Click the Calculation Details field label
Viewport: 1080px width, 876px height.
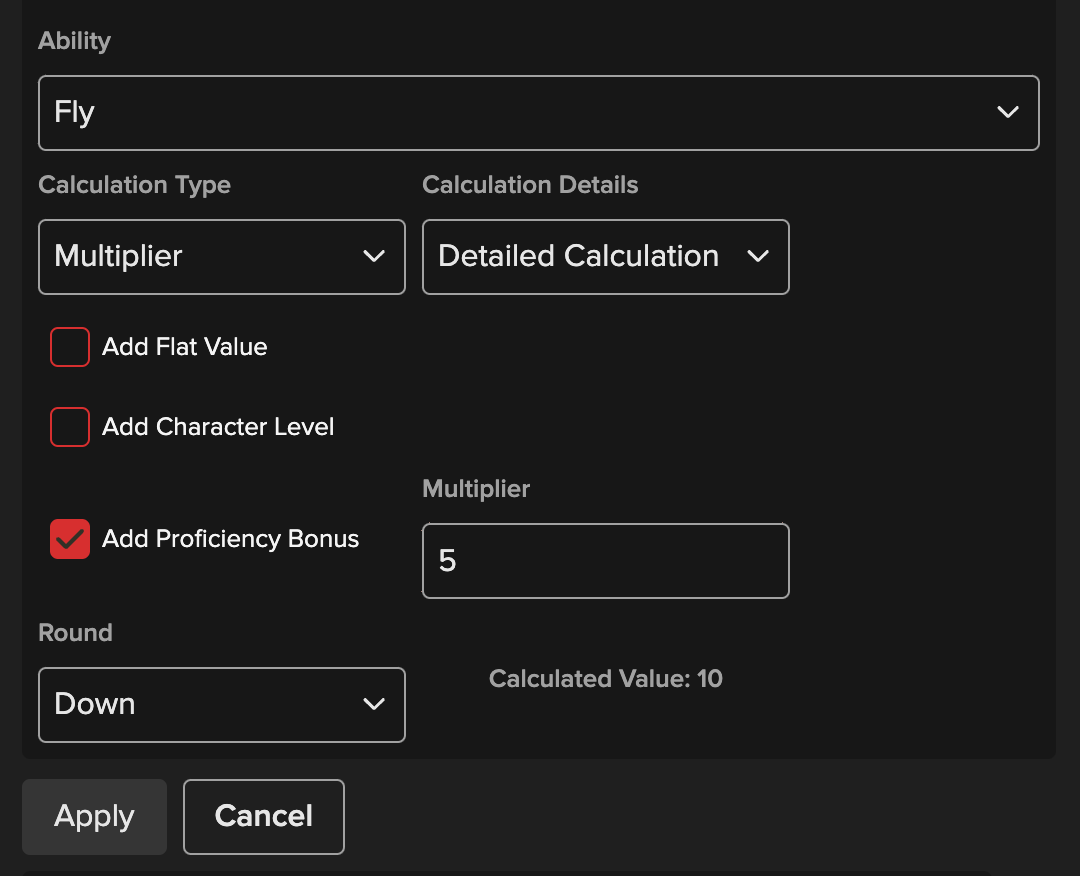(x=530, y=185)
